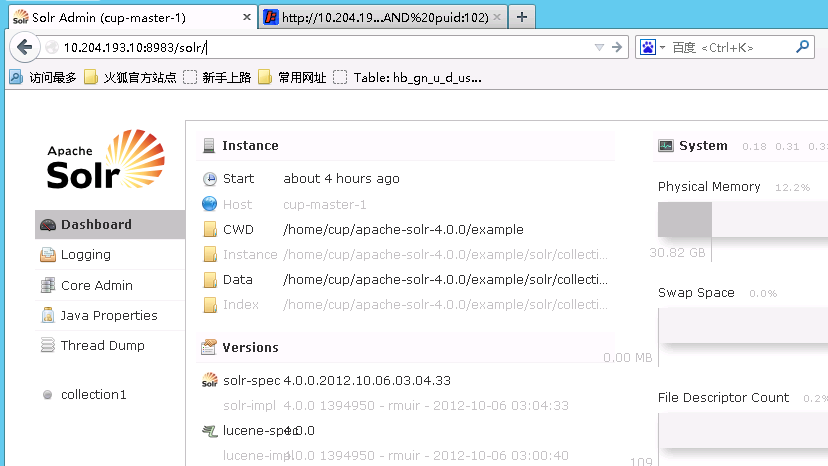Switch to the http://10.204.19... tab
This screenshot has height=466, width=828.
coord(382,17)
